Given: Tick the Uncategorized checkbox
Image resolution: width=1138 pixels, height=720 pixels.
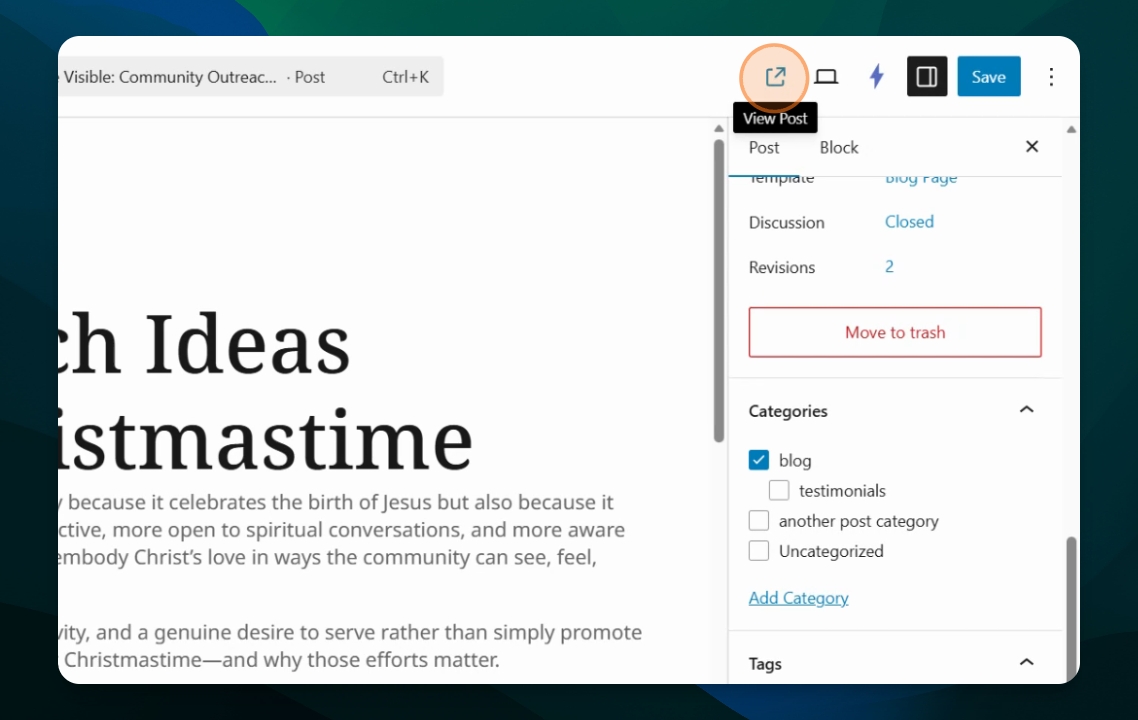Looking at the screenshot, I should point(758,551).
